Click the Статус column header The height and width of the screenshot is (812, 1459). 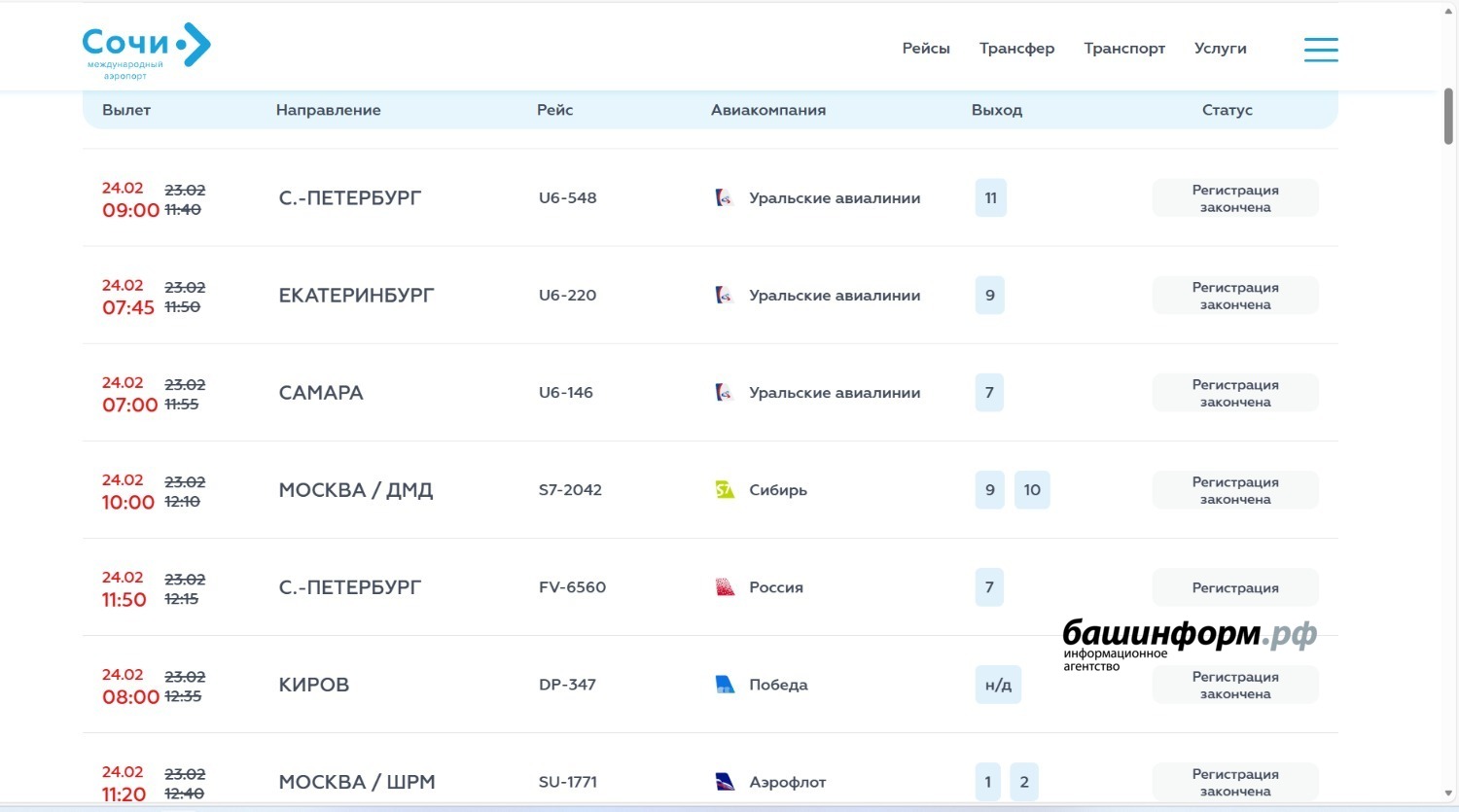pos(1227,110)
